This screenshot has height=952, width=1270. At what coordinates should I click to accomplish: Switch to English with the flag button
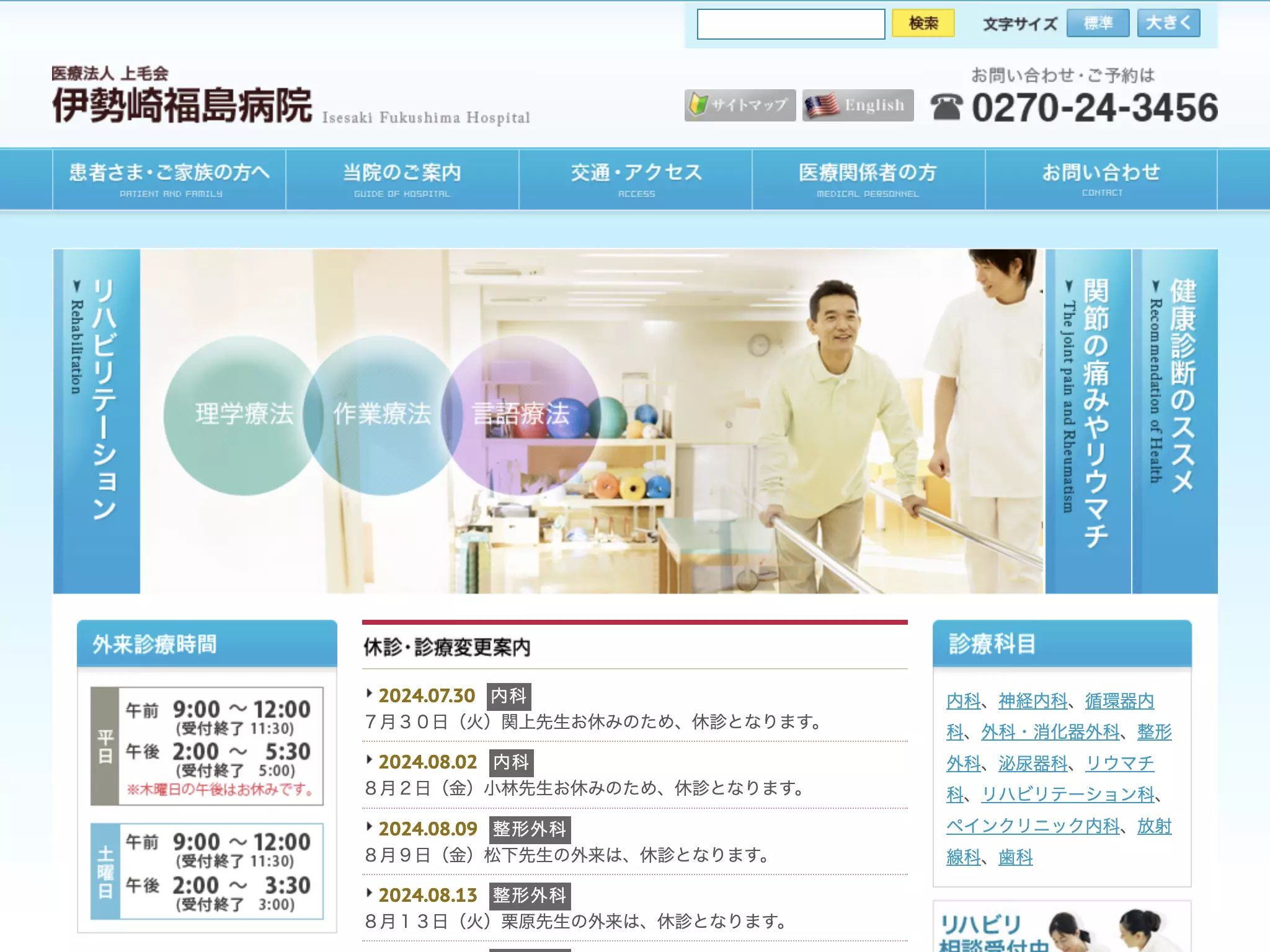[x=858, y=105]
